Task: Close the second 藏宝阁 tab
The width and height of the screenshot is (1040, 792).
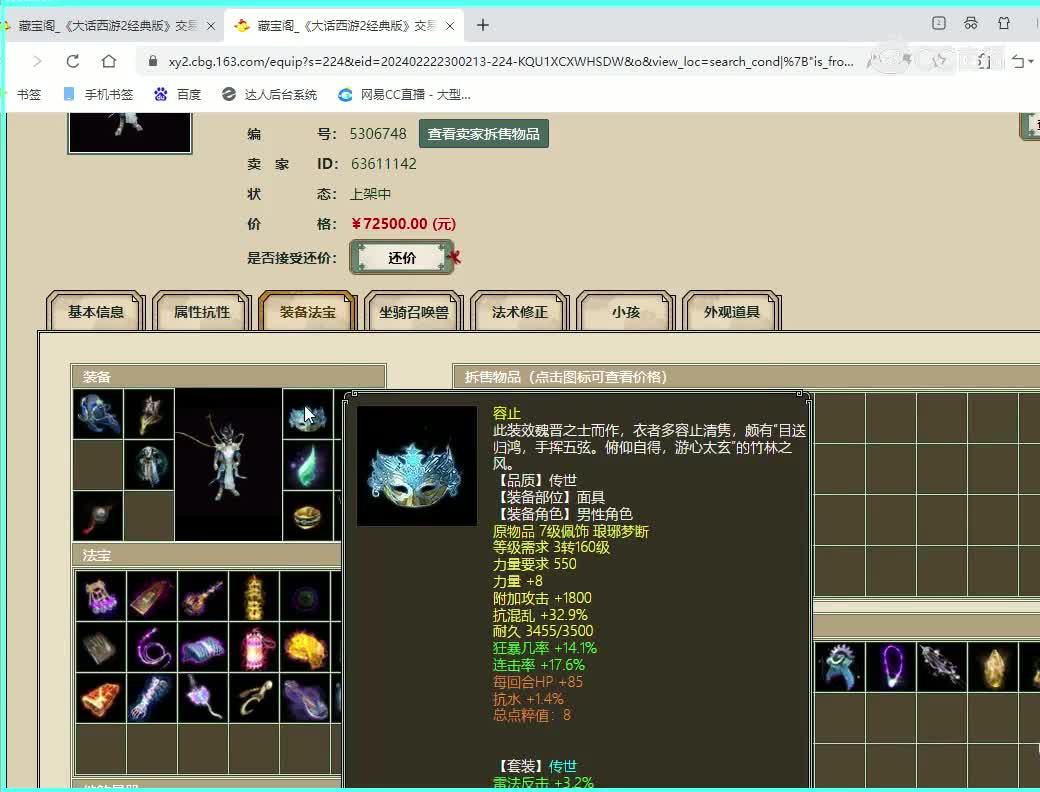Action: 450,26
